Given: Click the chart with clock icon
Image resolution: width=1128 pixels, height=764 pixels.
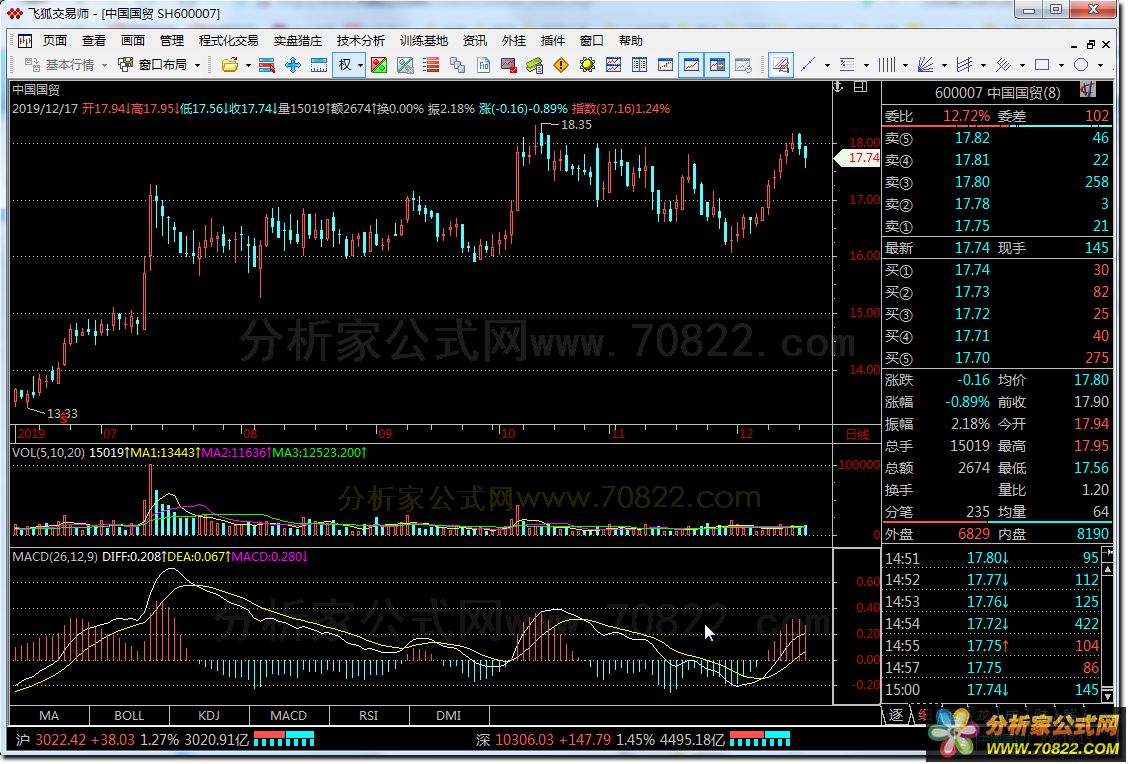Looking at the screenshot, I should point(743,65).
